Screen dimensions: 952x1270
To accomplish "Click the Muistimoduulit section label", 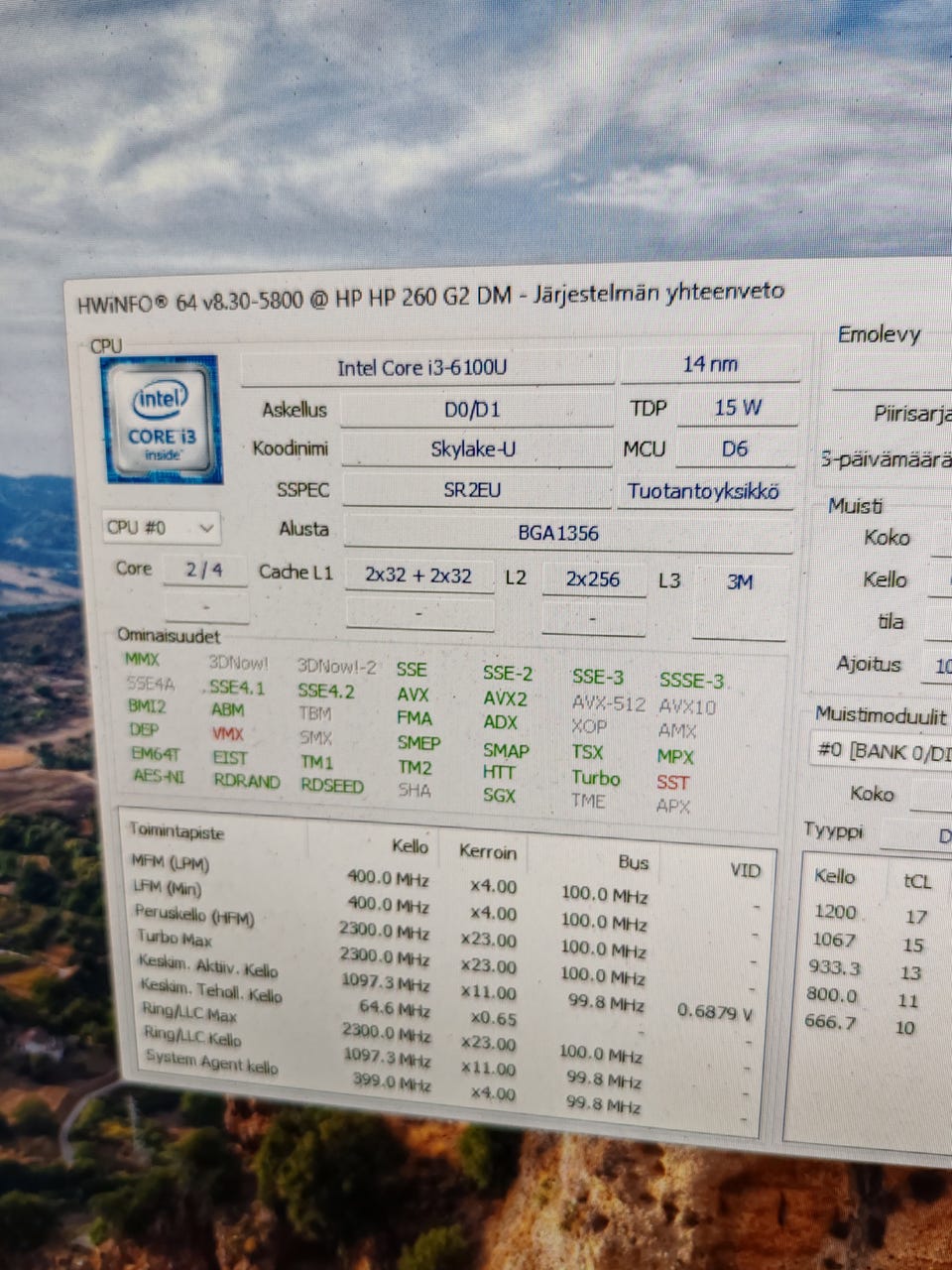I will pyautogui.click(x=881, y=714).
